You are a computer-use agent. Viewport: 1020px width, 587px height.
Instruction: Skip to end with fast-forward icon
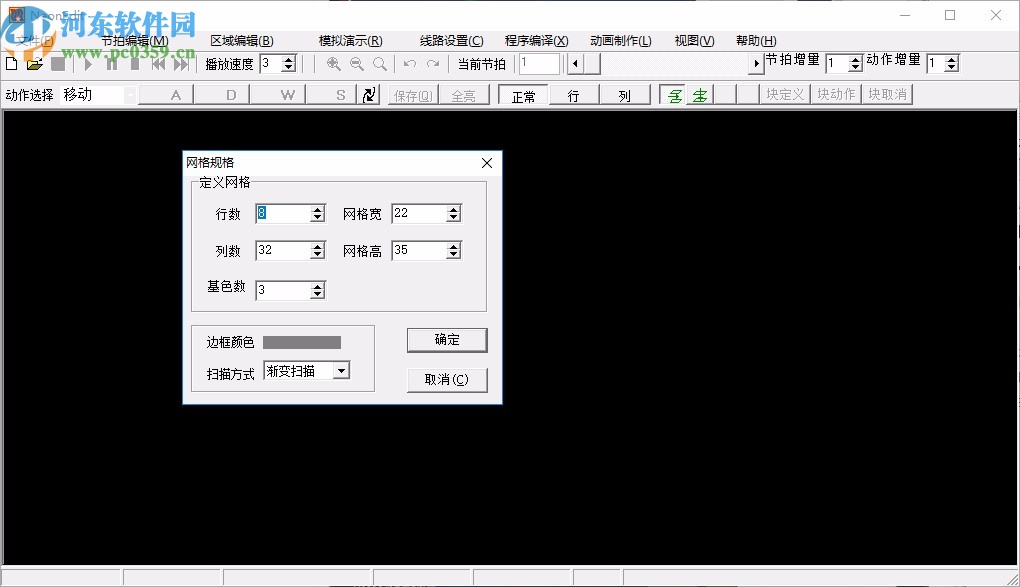tap(181, 63)
